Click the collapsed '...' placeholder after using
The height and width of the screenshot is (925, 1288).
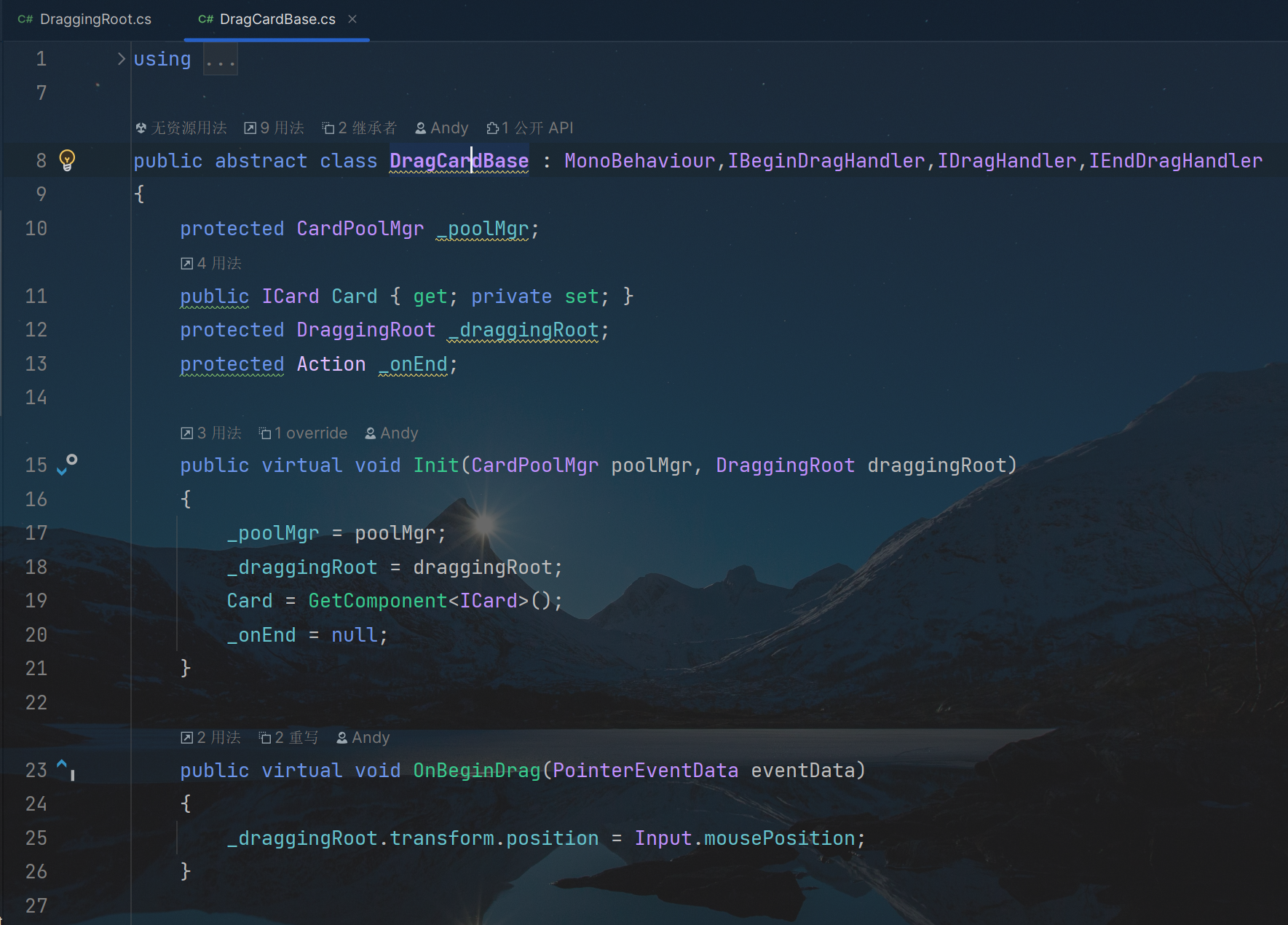pos(220,60)
